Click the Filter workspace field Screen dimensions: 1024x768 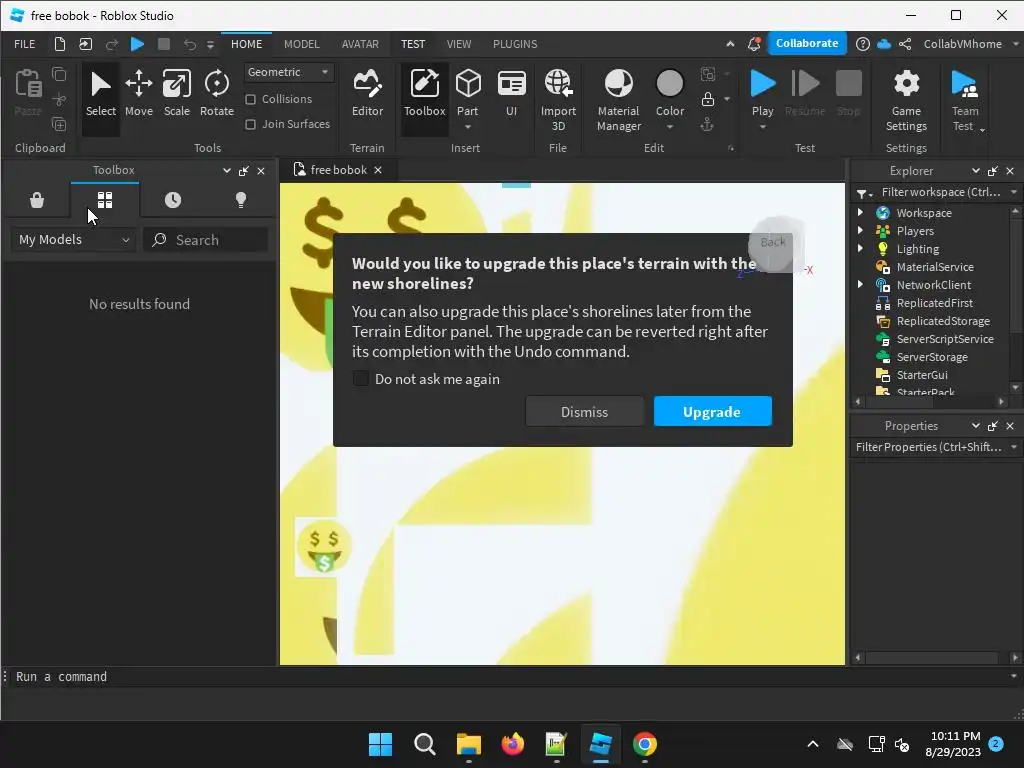point(941,192)
